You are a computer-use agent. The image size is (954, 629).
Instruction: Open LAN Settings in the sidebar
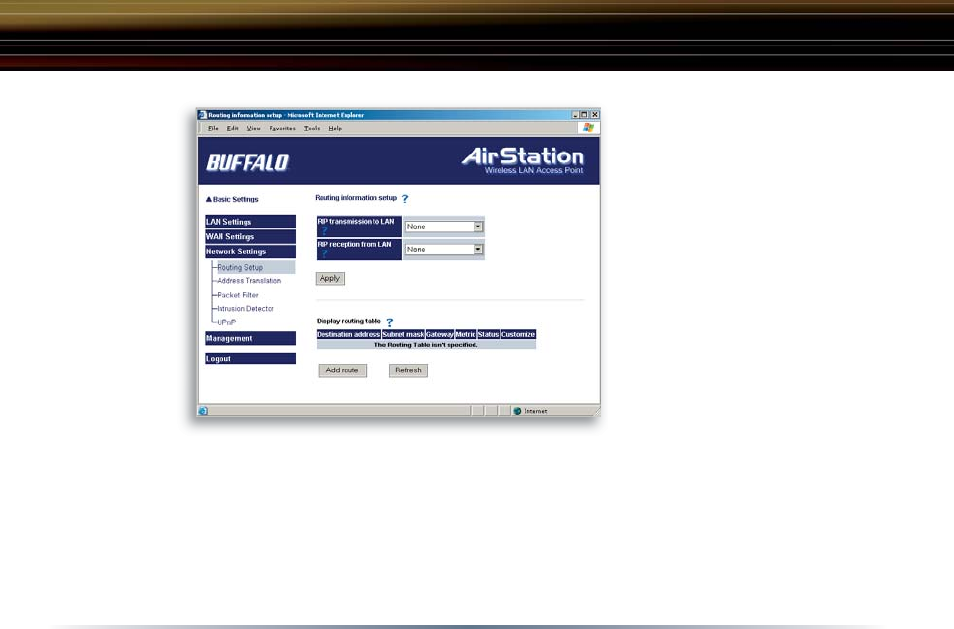251,222
